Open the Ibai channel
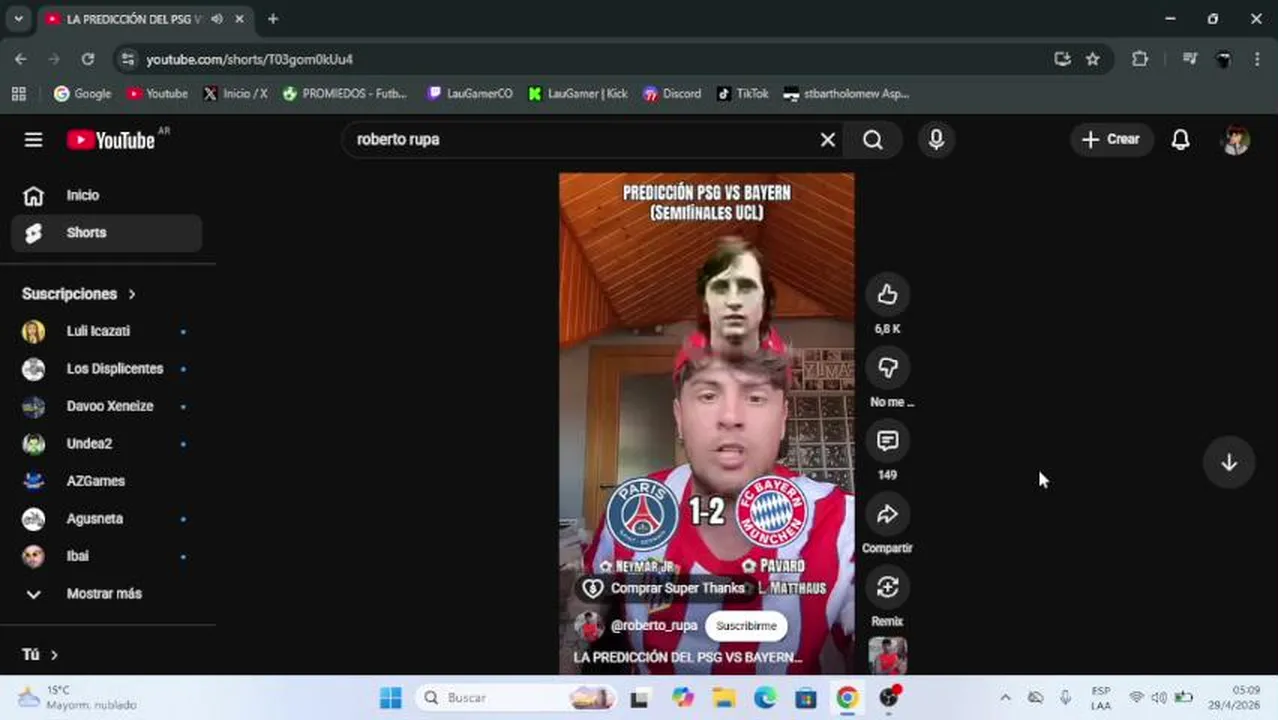The height and width of the screenshot is (720, 1278). pos(107,556)
